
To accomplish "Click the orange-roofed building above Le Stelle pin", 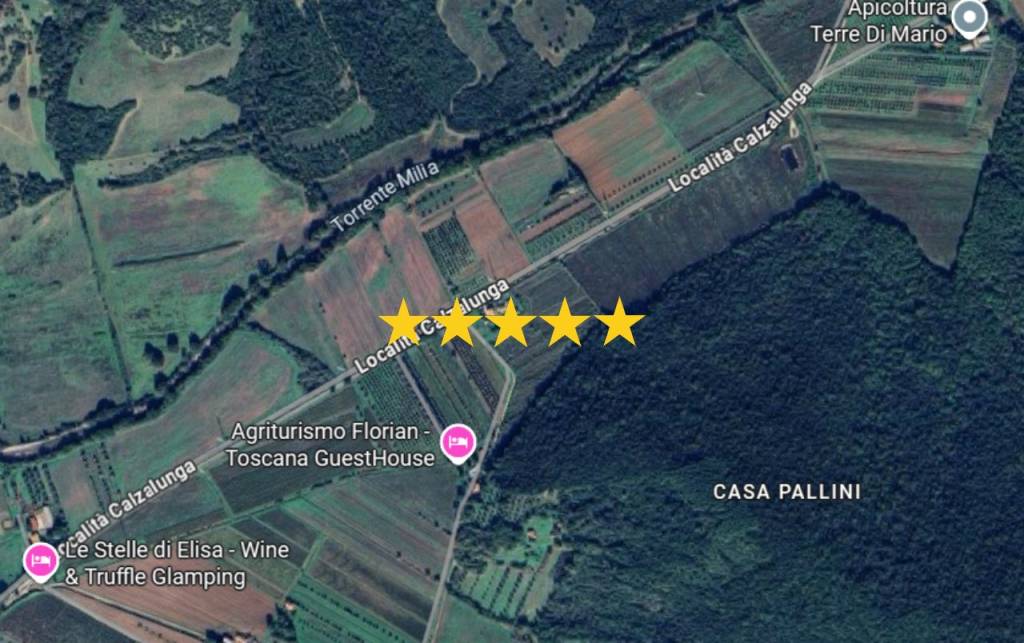I will [40, 520].
